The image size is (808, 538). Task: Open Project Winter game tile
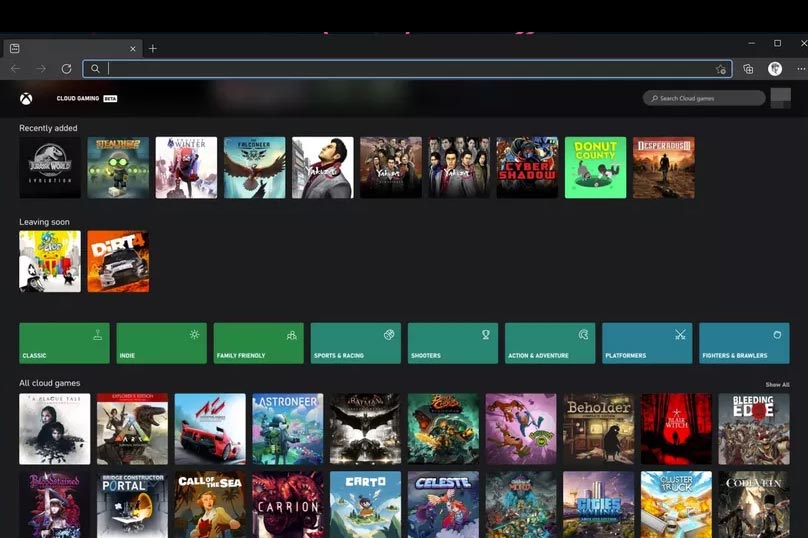(187, 167)
